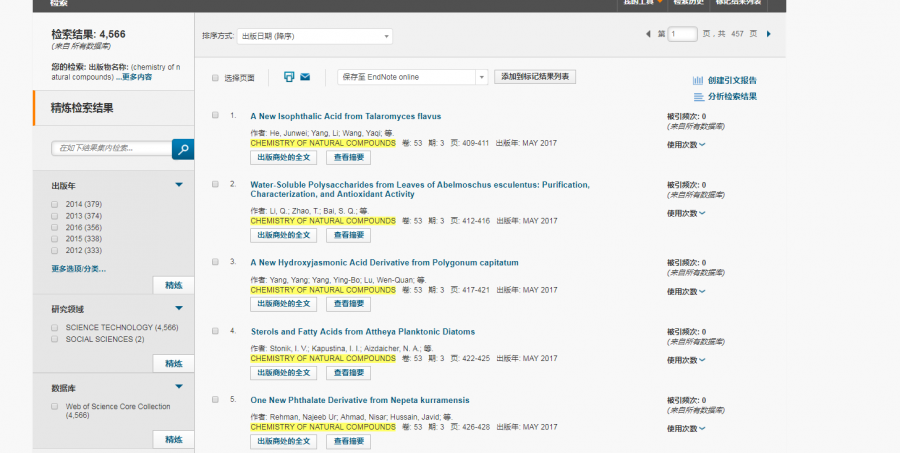Check publication year 2016 (356)
The image size is (900, 453).
tap(55, 227)
